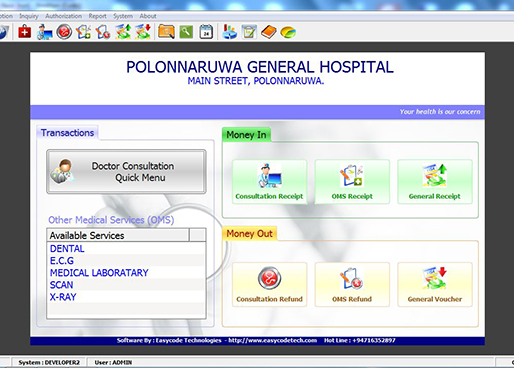
Task: Click the red Consultation Refund toolbar icon
Action: (x=64, y=32)
